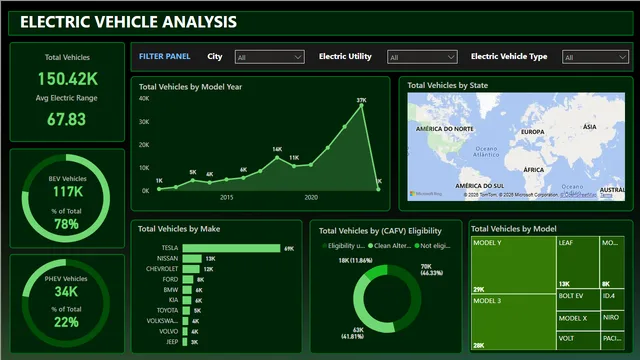
Task: Select the VOLT treemap tile
Action: [578, 340]
